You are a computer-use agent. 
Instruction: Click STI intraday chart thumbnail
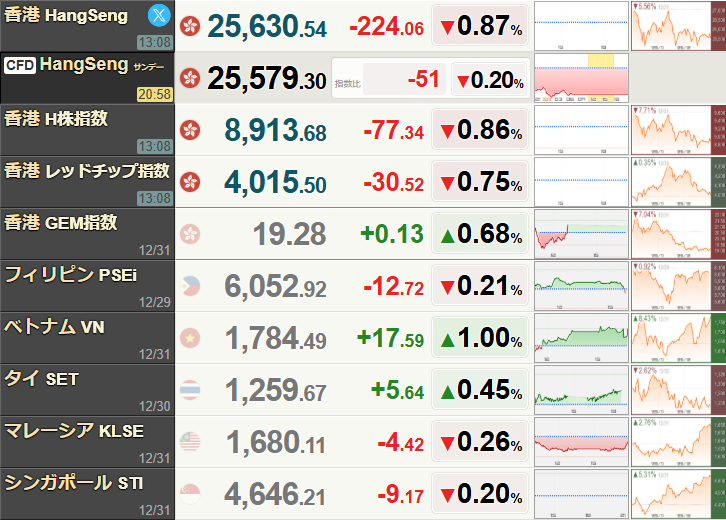pos(582,494)
